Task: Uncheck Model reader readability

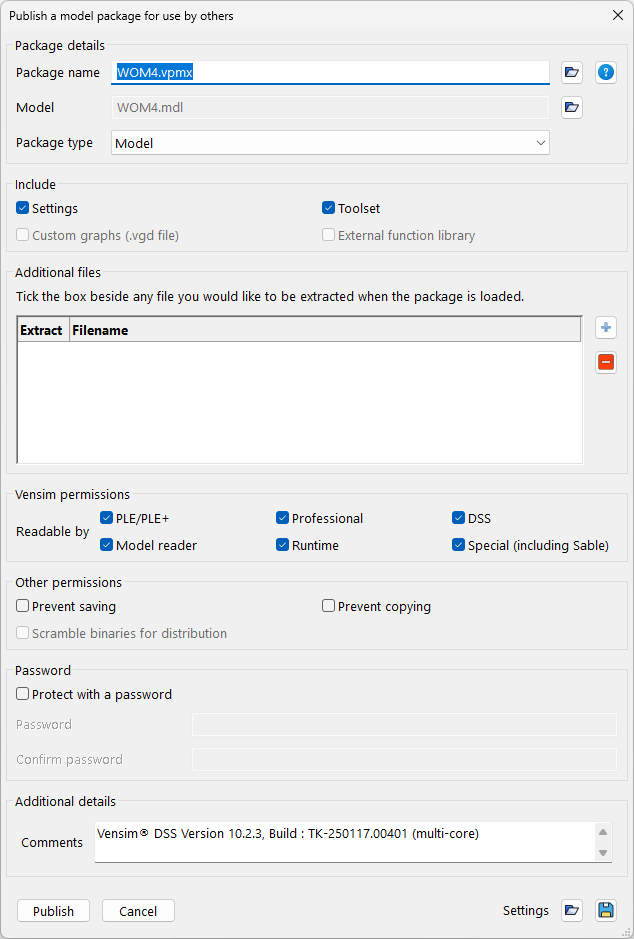Action: pyautogui.click(x=107, y=545)
